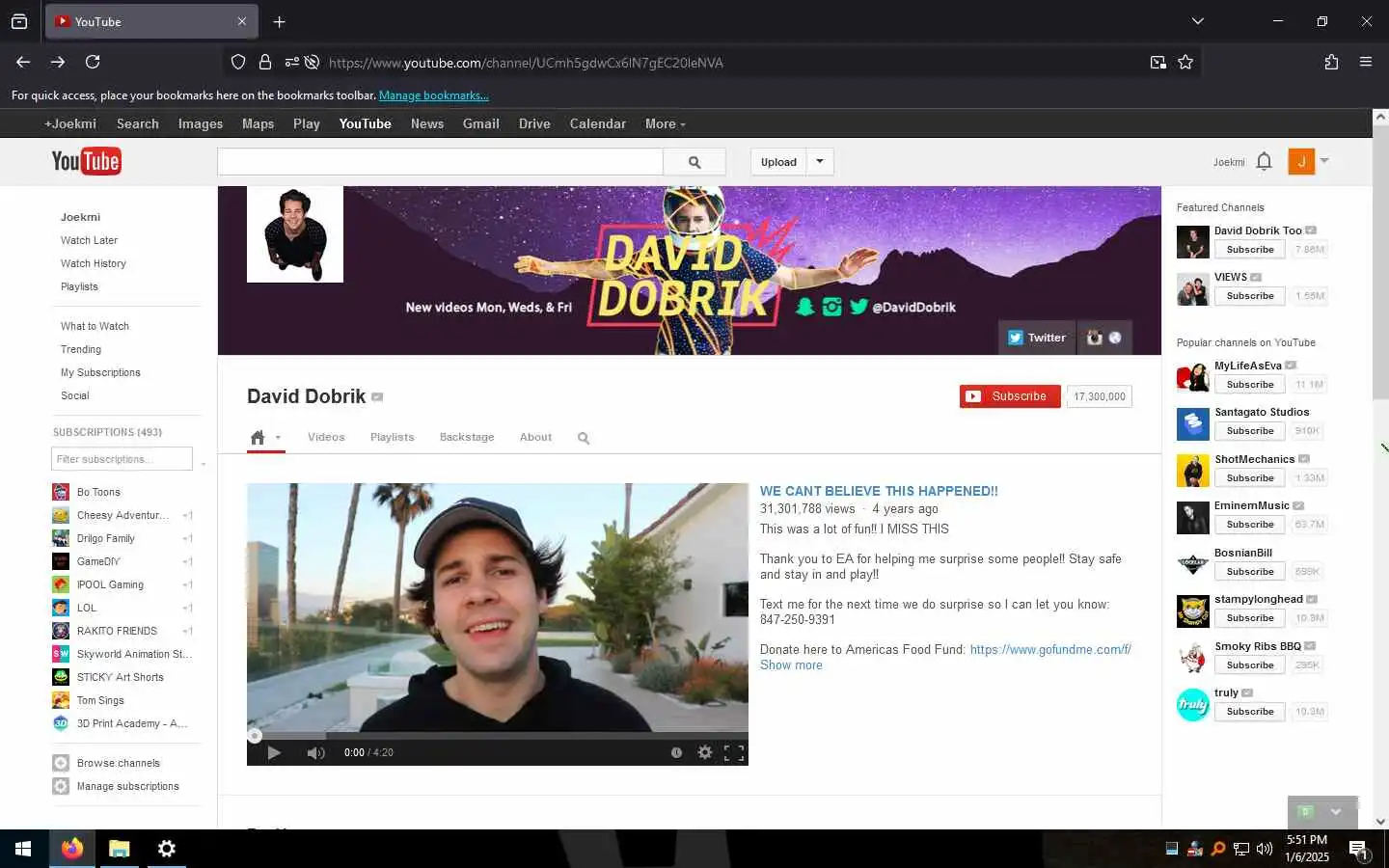1389x868 pixels.
Task: Click Firefox tracking protection shield icon
Action: (x=238, y=62)
